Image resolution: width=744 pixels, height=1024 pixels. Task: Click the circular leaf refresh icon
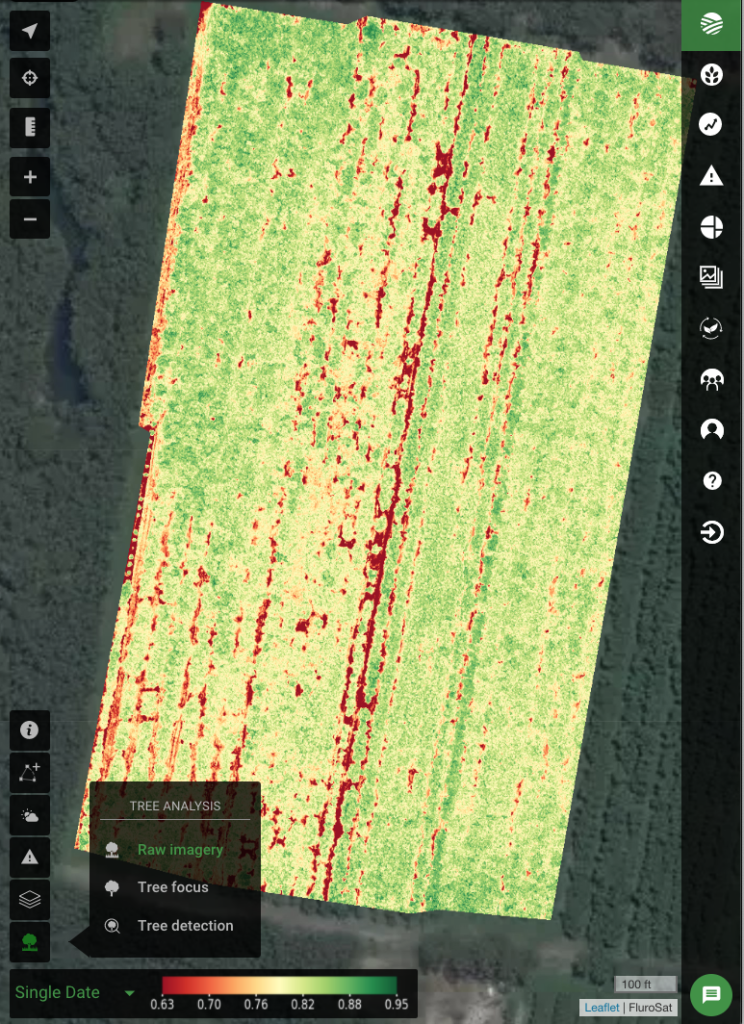coord(711,328)
